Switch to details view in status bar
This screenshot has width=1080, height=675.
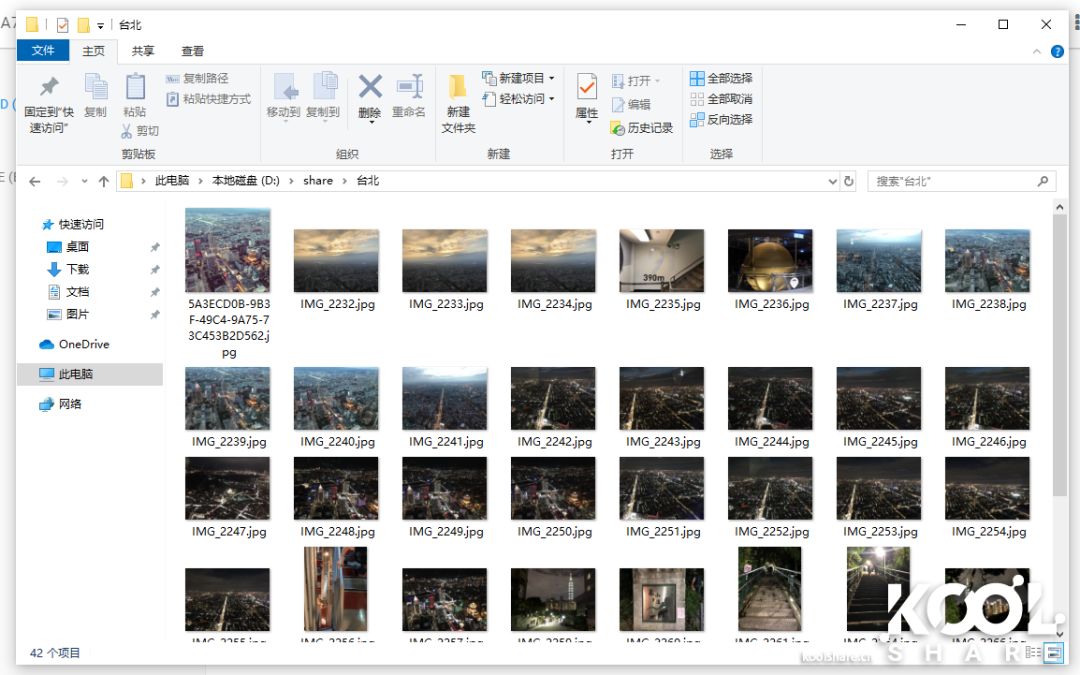pos(1031,653)
